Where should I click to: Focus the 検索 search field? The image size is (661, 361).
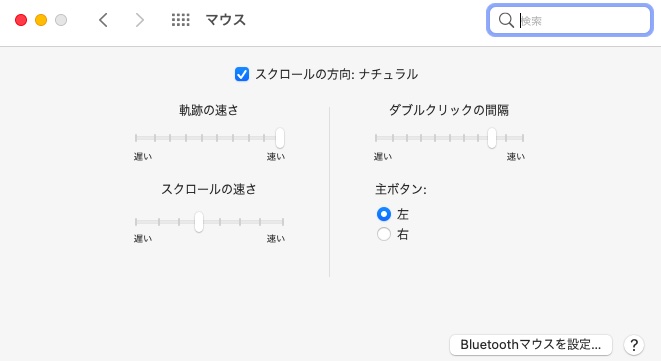point(570,20)
